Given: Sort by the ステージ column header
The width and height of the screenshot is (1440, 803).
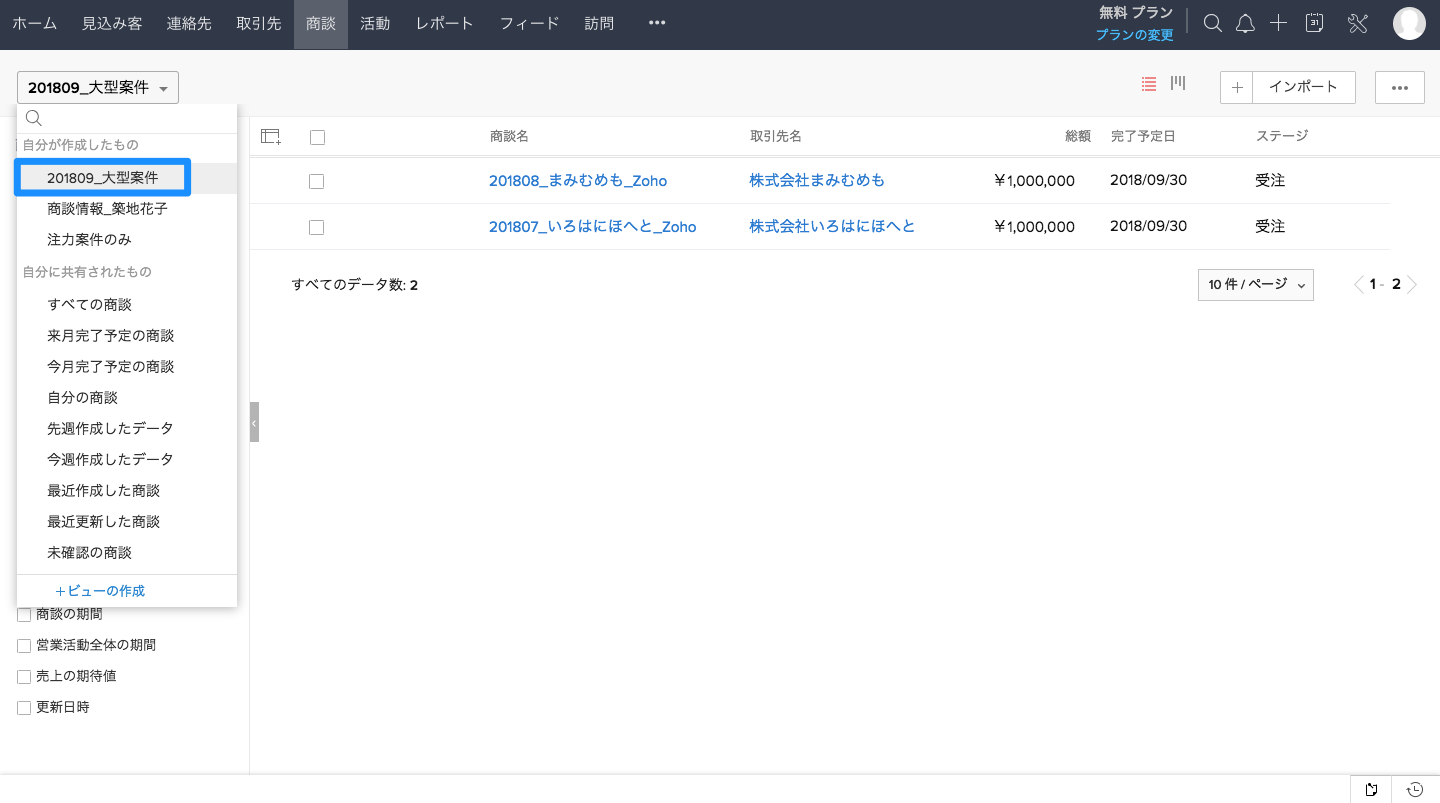Looking at the screenshot, I should tap(1282, 136).
